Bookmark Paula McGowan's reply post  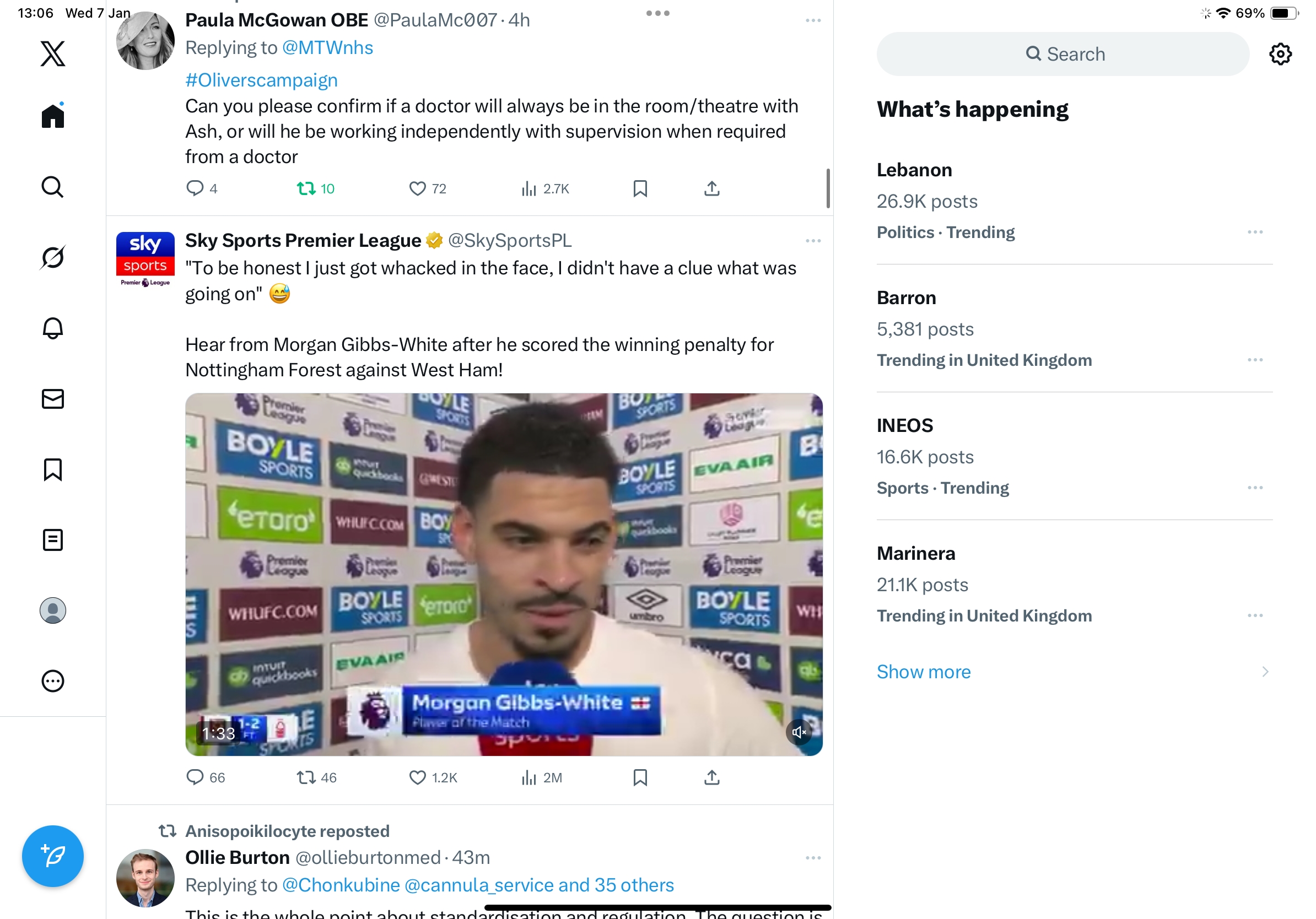[x=640, y=188]
